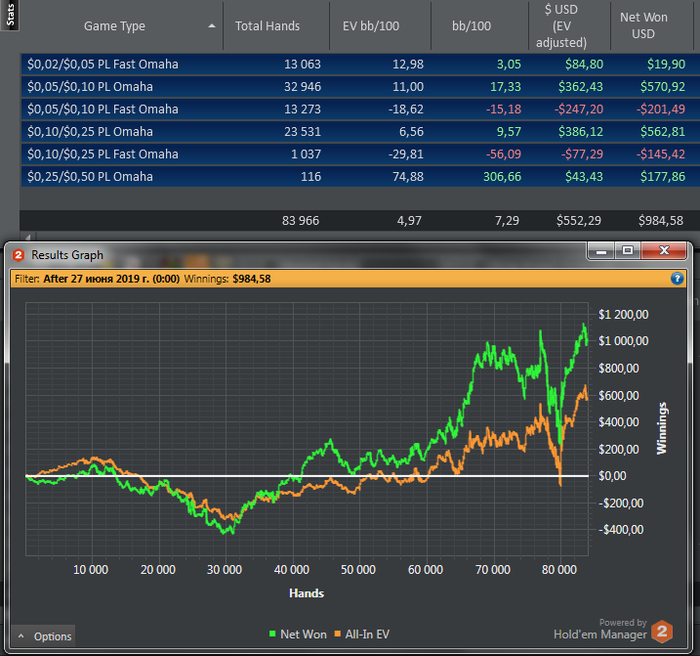The height and width of the screenshot is (656, 700).
Task: Select the $0,05/$0,10 PL Omaha row
Action: 360,87
